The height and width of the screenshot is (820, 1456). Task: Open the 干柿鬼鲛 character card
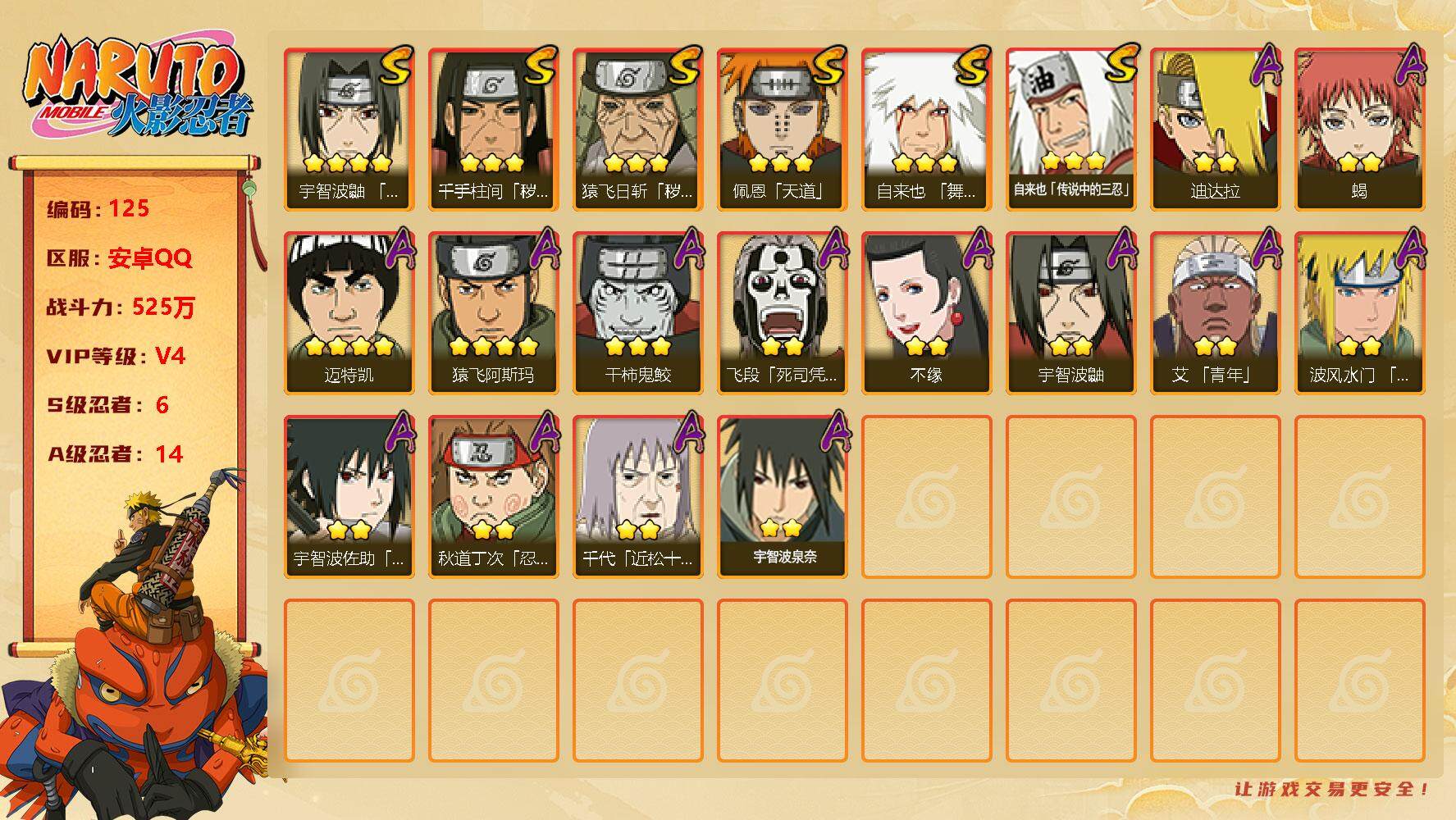(x=637, y=313)
